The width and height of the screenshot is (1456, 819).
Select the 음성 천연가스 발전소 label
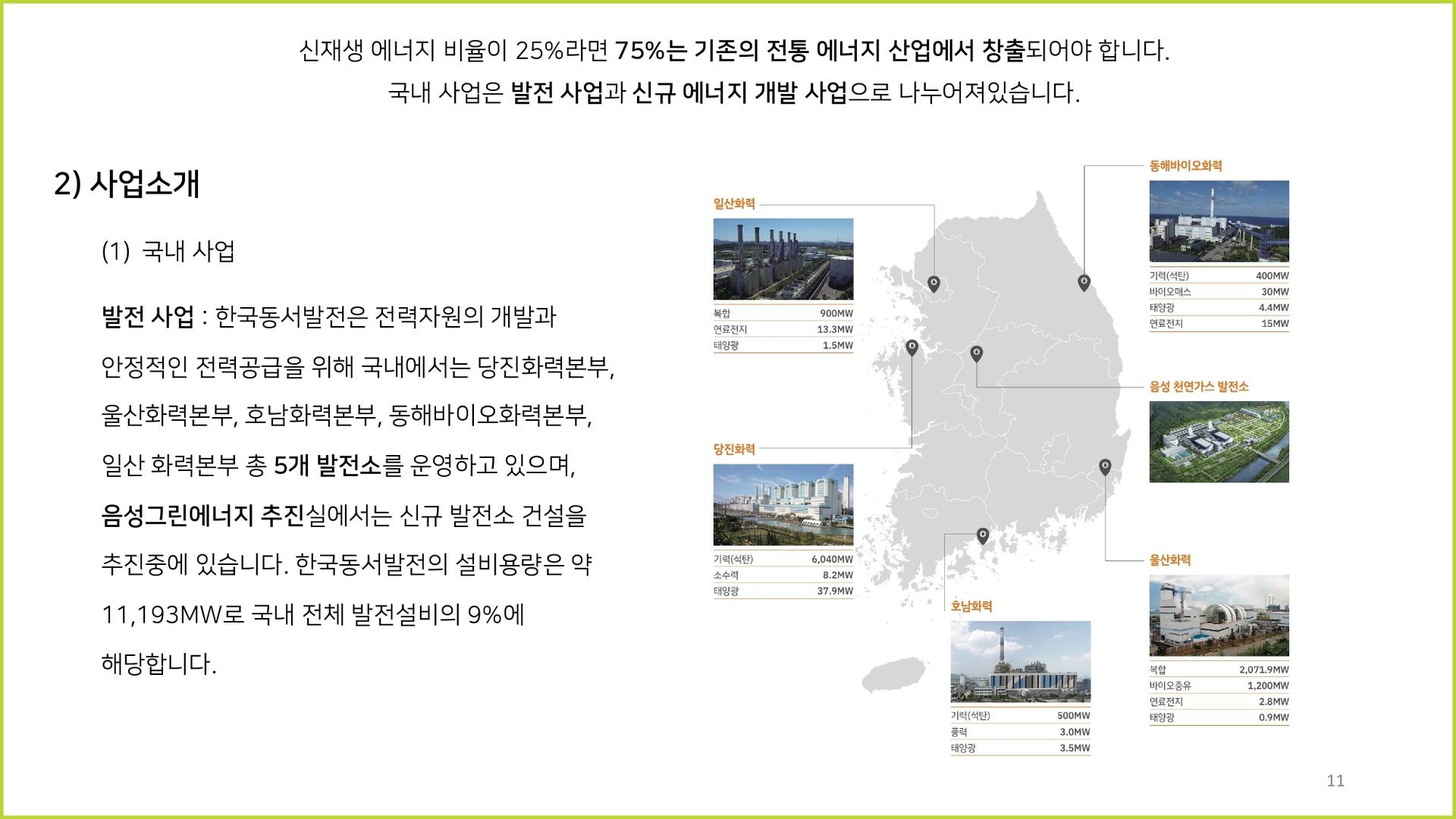1199,386
